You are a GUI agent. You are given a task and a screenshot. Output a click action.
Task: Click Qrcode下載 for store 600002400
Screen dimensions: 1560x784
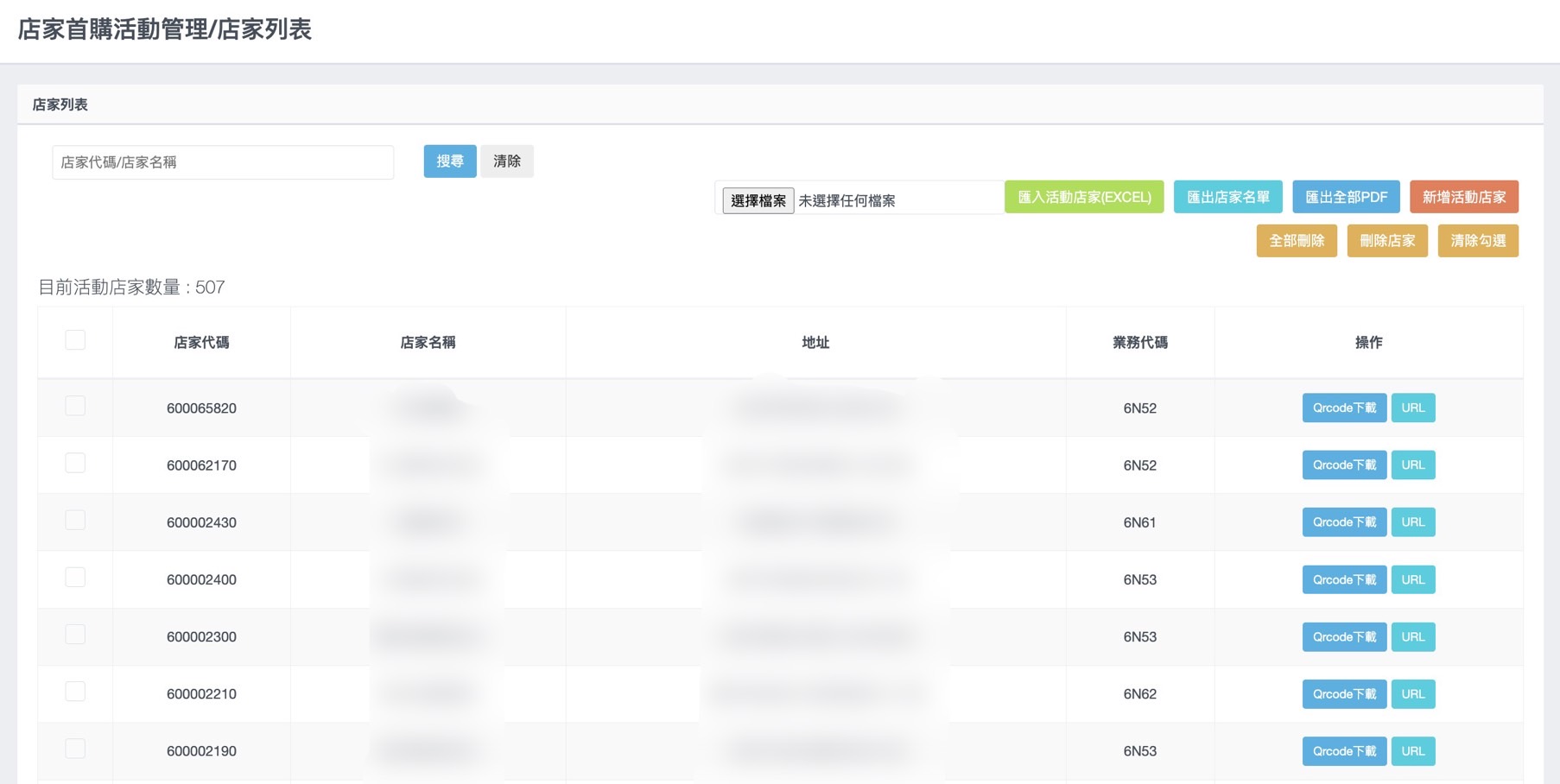(x=1343, y=579)
